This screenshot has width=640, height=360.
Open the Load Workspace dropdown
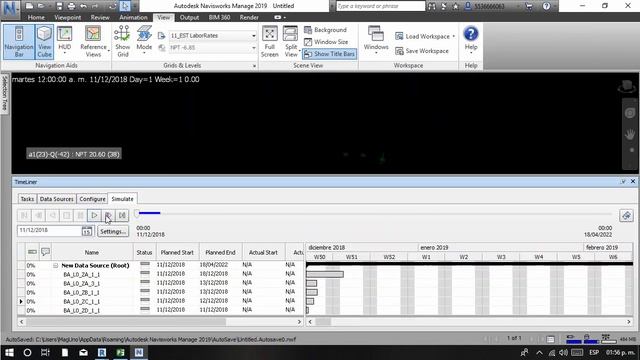click(x=425, y=36)
